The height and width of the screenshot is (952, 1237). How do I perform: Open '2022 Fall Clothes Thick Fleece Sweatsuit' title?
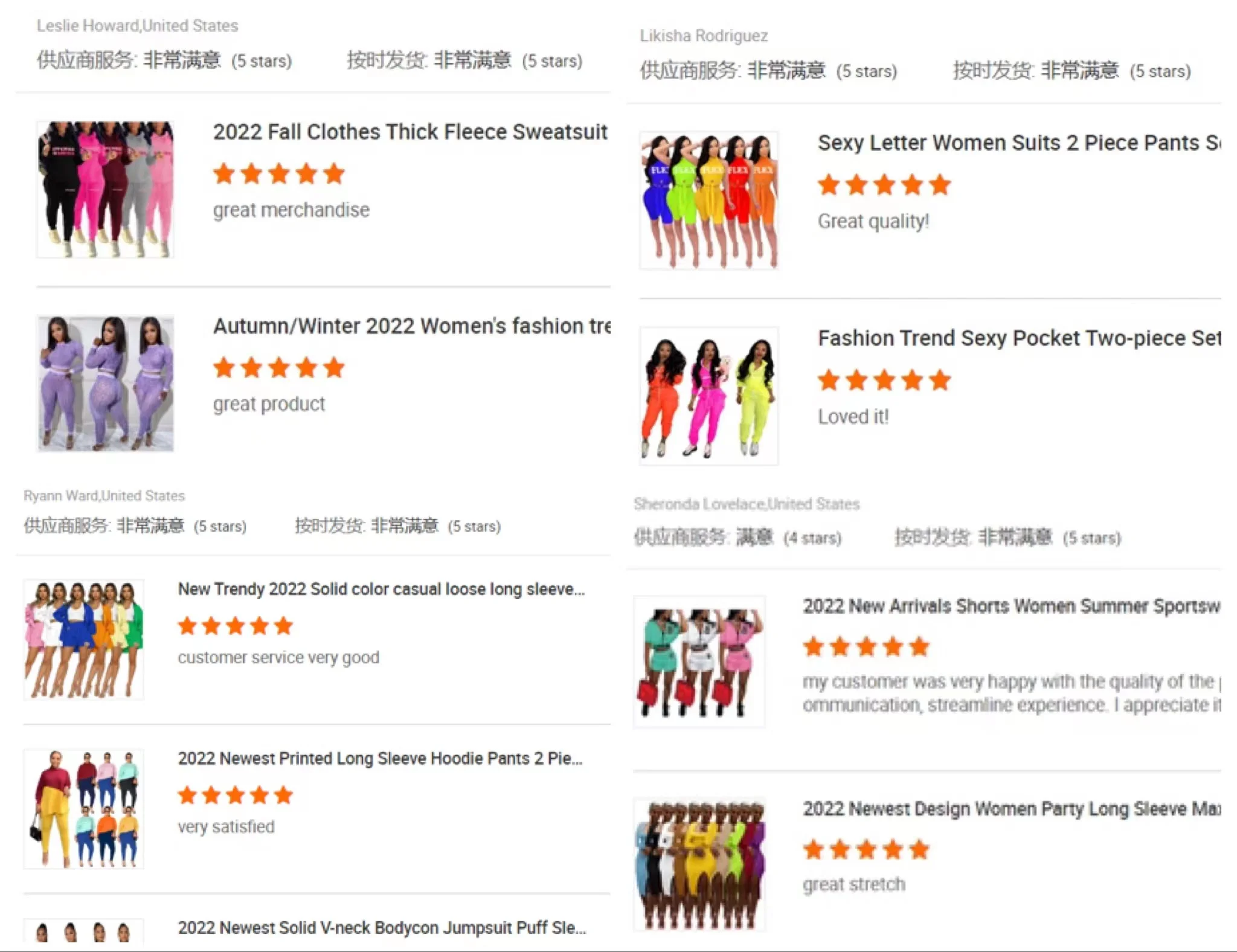tap(410, 132)
